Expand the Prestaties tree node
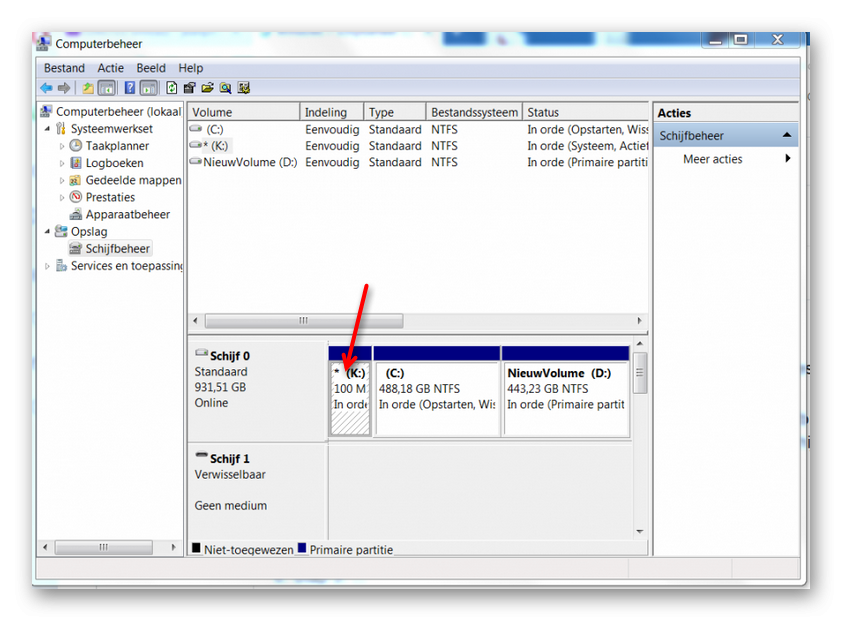 tap(62, 198)
